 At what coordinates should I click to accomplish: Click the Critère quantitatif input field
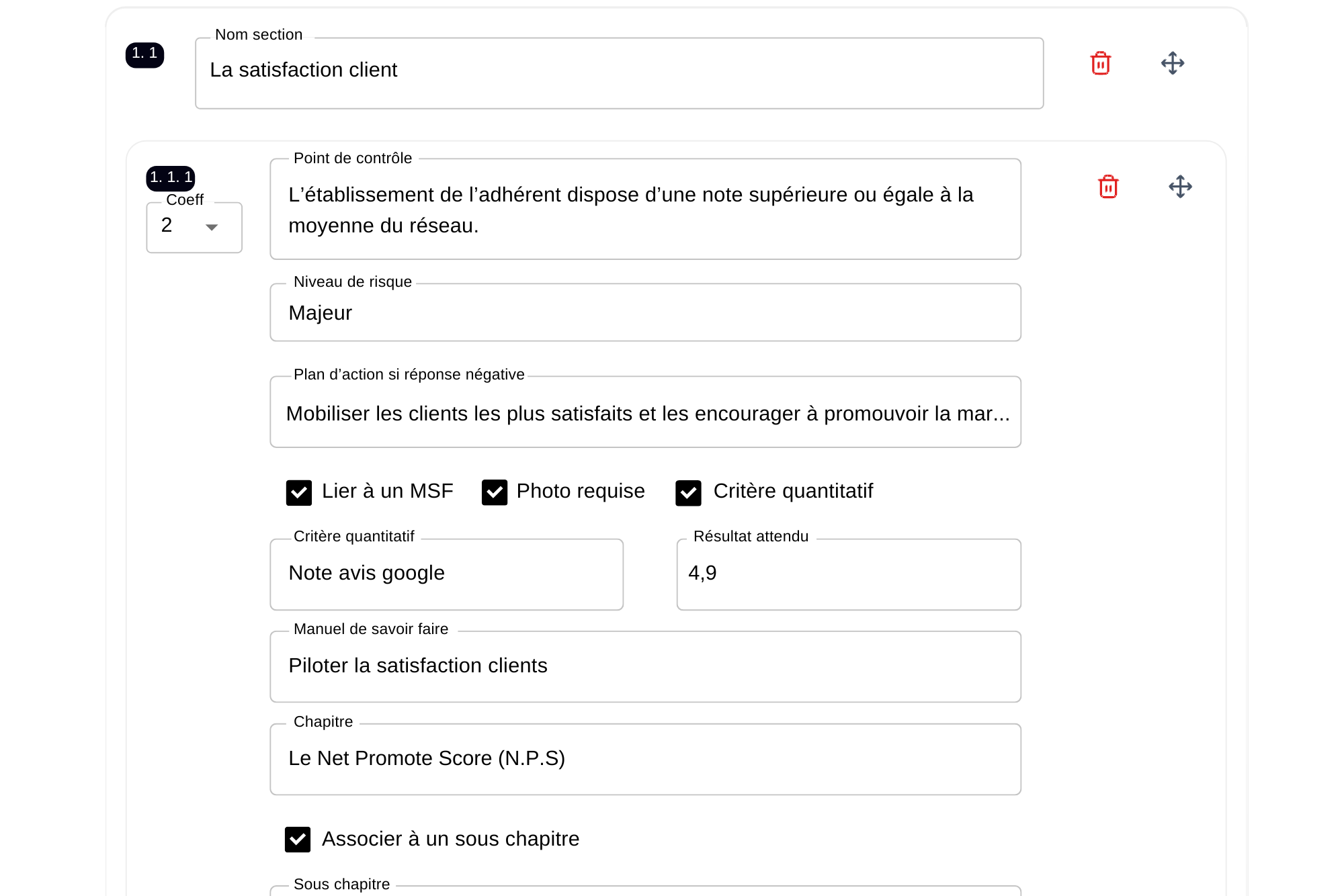[446, 574]
